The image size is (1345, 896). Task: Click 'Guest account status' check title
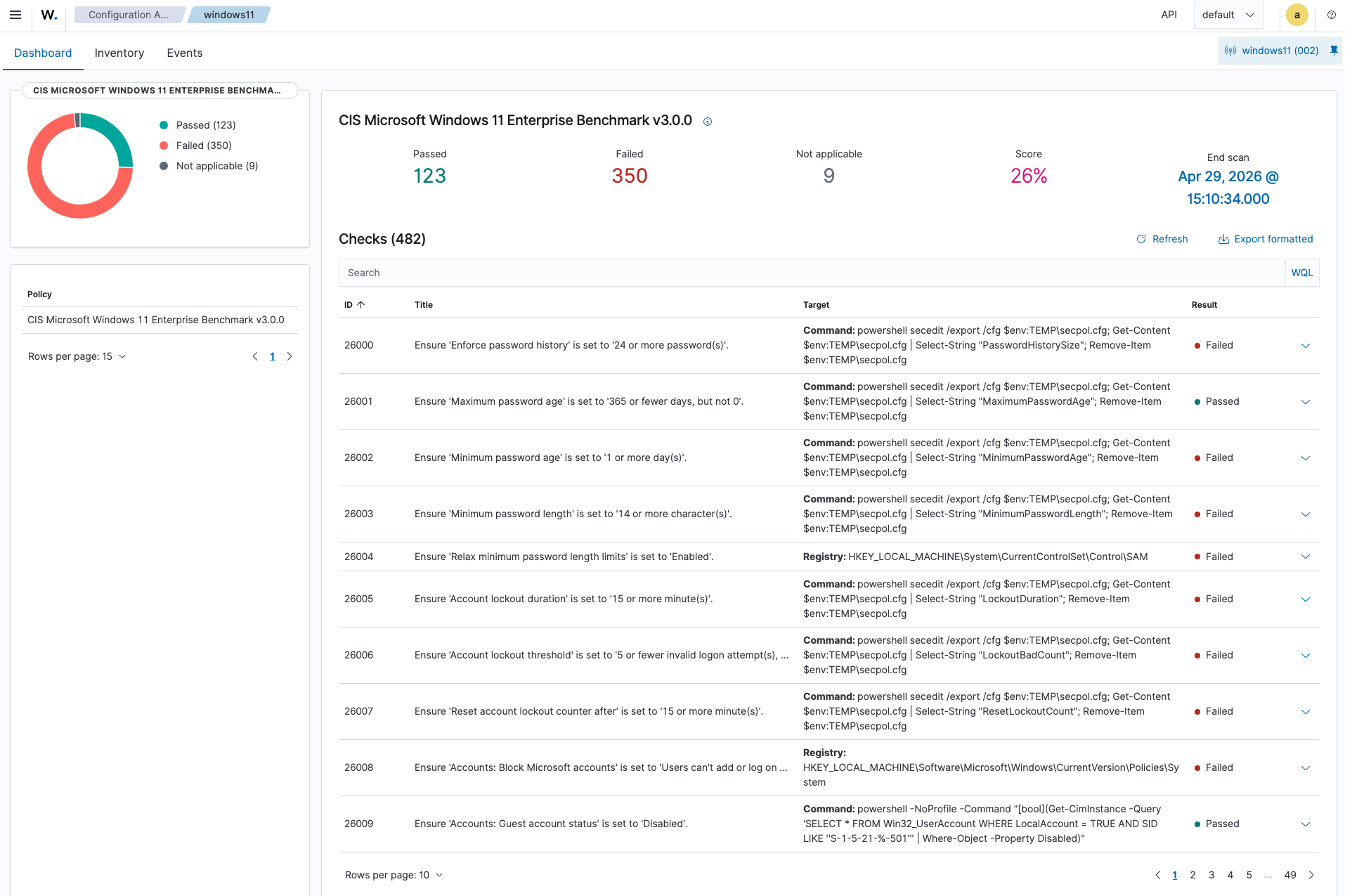551,824
